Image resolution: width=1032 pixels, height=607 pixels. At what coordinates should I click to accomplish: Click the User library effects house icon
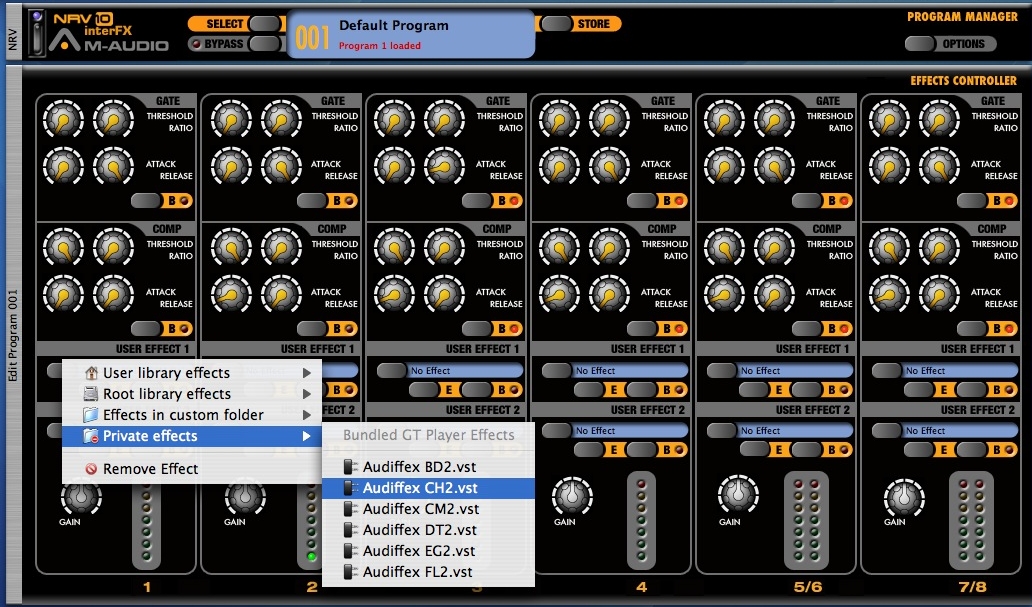pos(91,373)
